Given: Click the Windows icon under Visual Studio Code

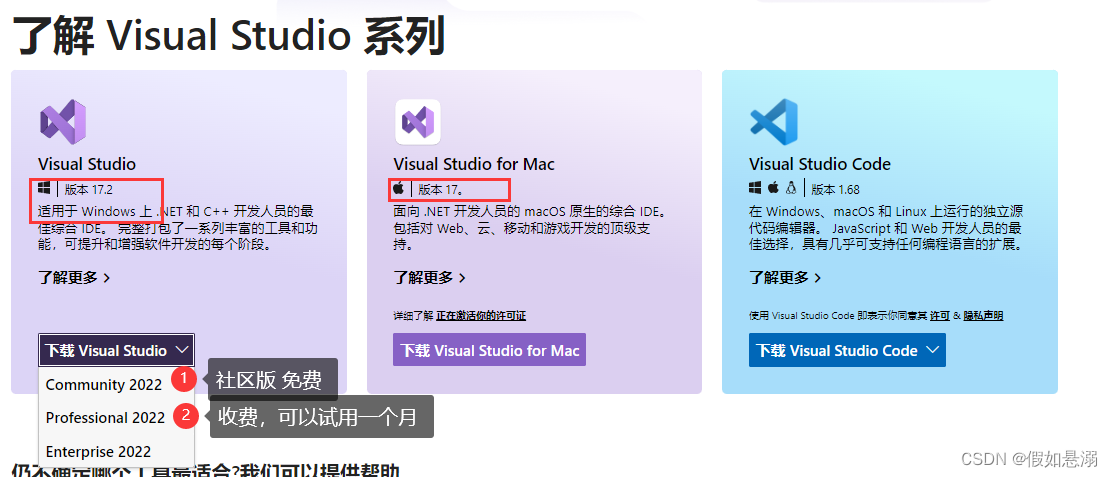Looking at the screenshot, I should click(x=755, y=189).
